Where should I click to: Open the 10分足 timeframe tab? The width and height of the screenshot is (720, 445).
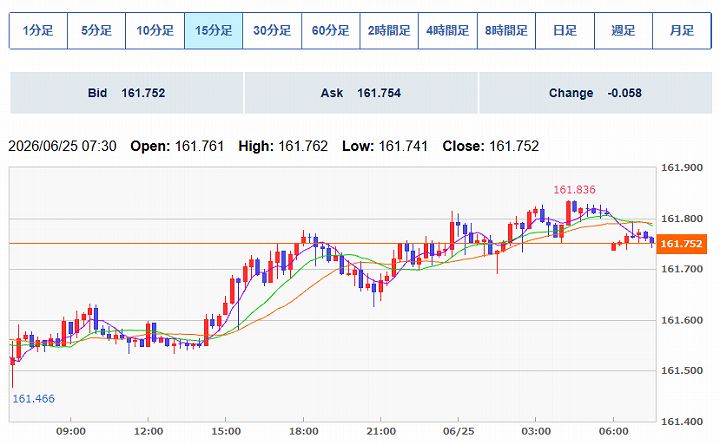tap(155, 31)
